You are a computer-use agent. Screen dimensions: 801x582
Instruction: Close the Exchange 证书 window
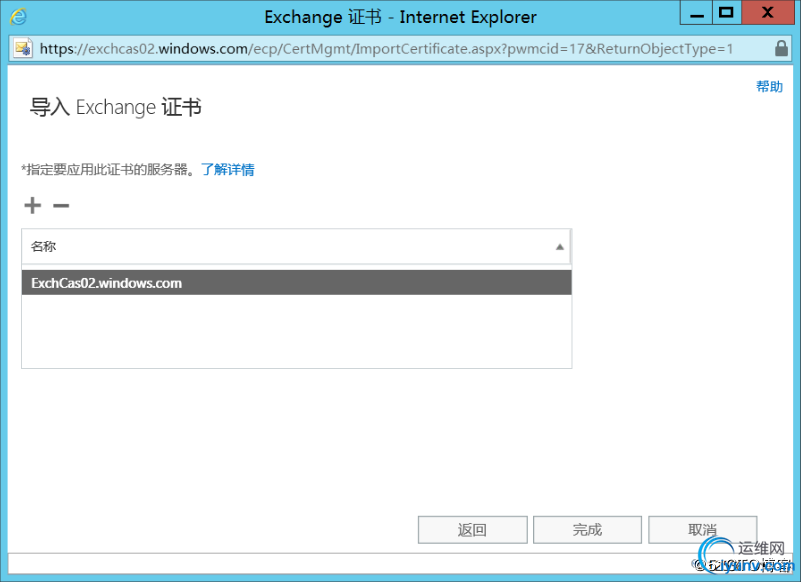767,13
